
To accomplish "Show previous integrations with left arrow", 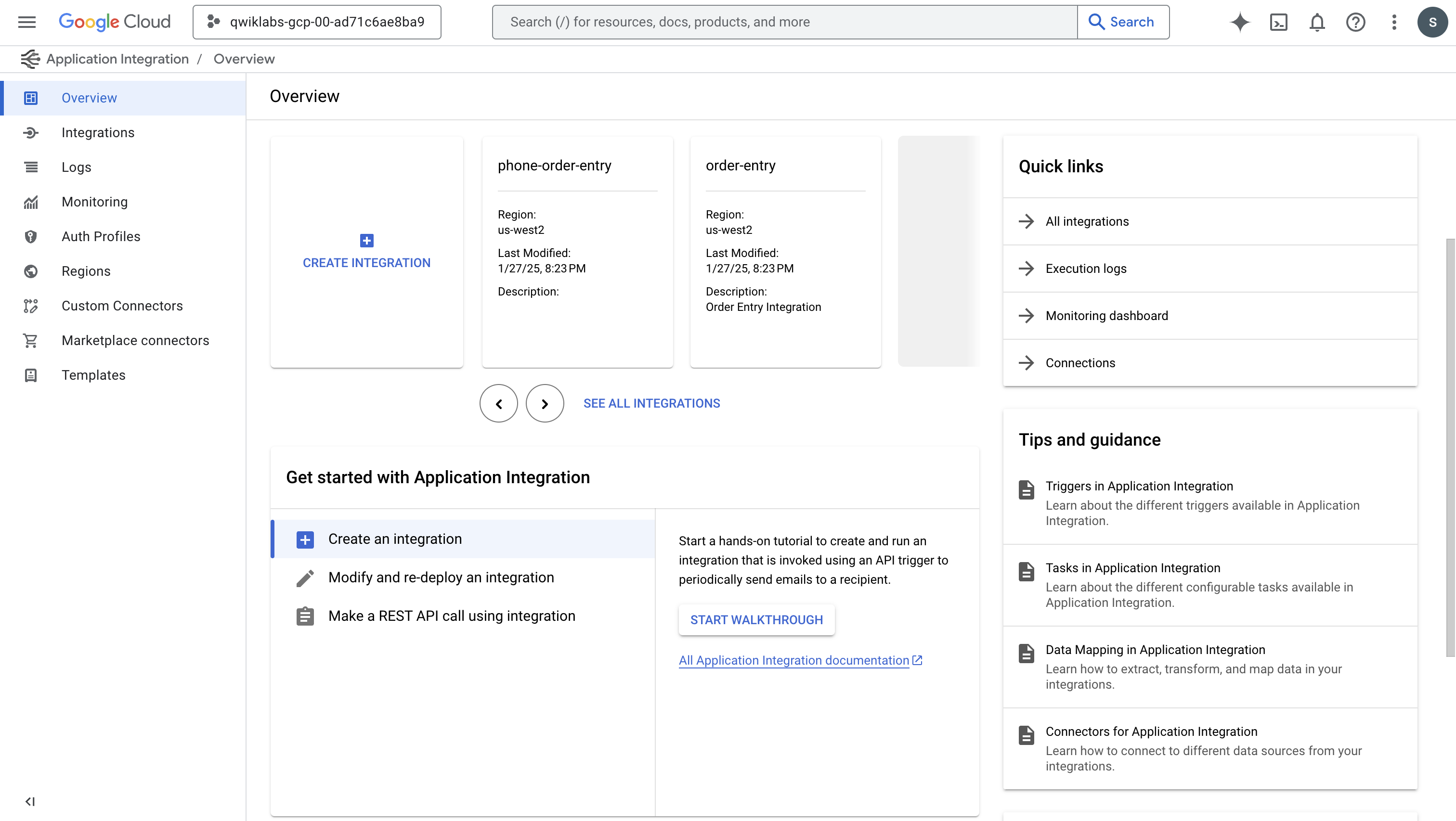I will point(498,403).
